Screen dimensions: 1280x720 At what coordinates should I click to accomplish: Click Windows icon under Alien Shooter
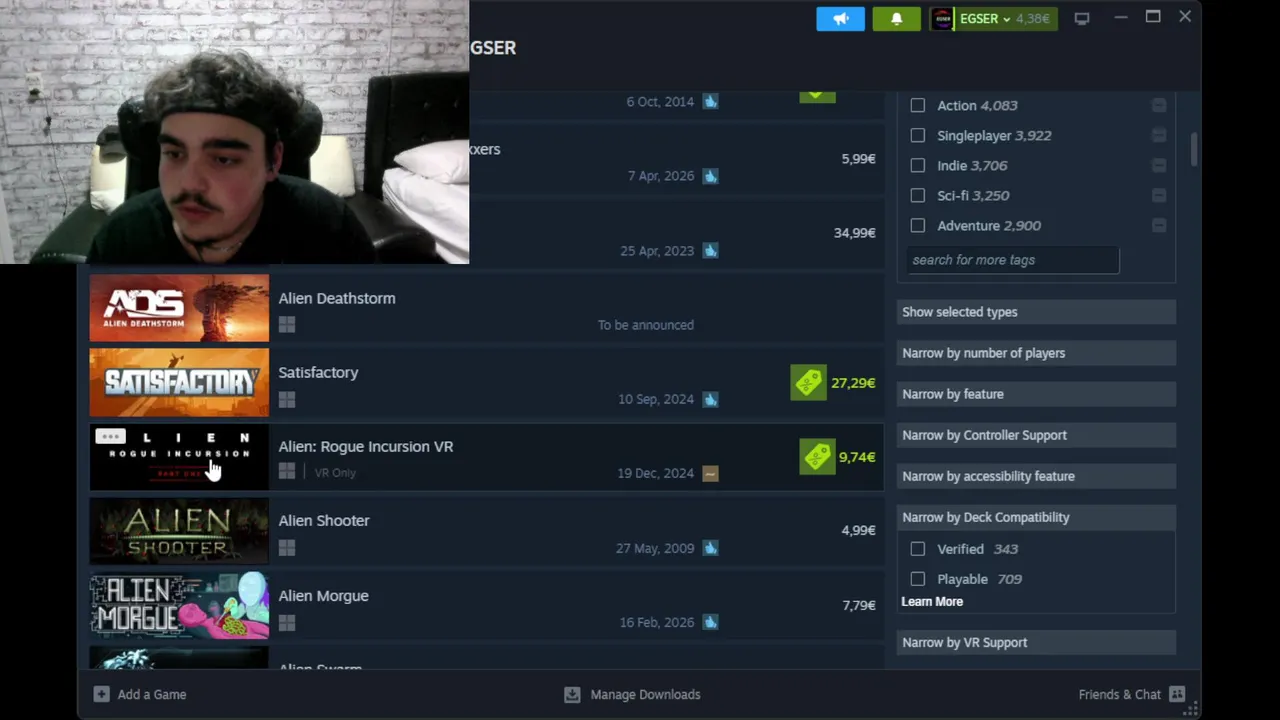287,548
